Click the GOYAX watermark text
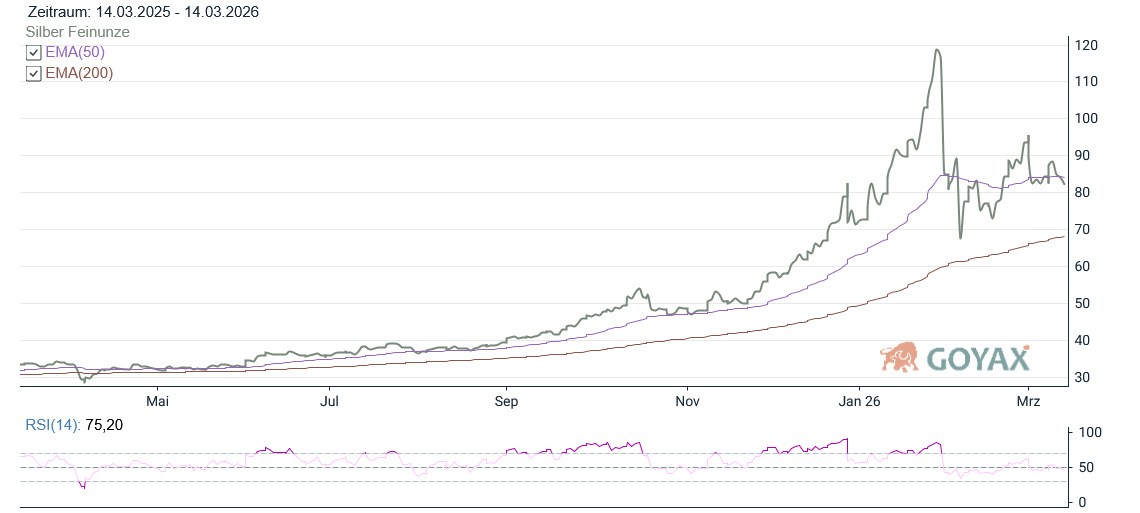 click(977, 358)
